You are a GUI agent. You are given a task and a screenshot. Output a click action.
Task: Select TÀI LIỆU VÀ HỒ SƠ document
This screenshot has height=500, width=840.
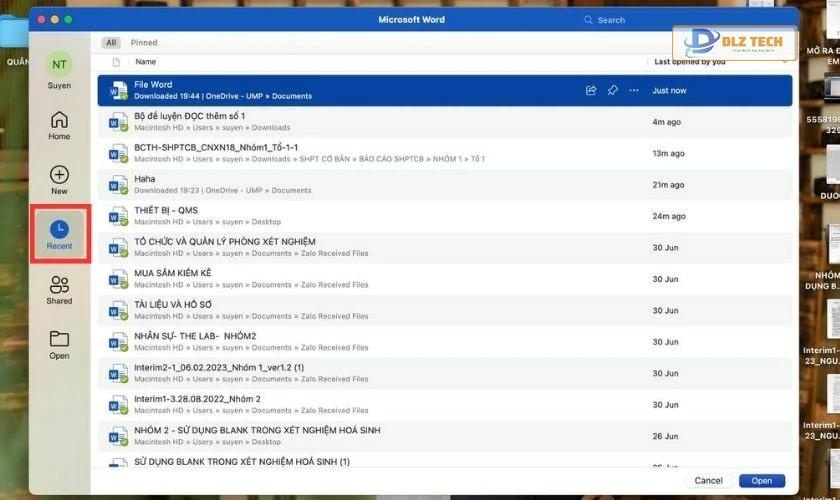tap(445, 310)
